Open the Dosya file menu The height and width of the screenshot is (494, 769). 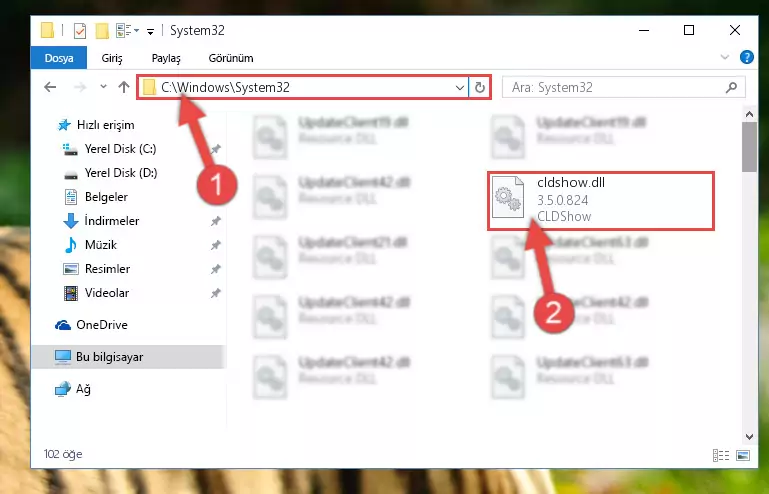tap(59, 58)
